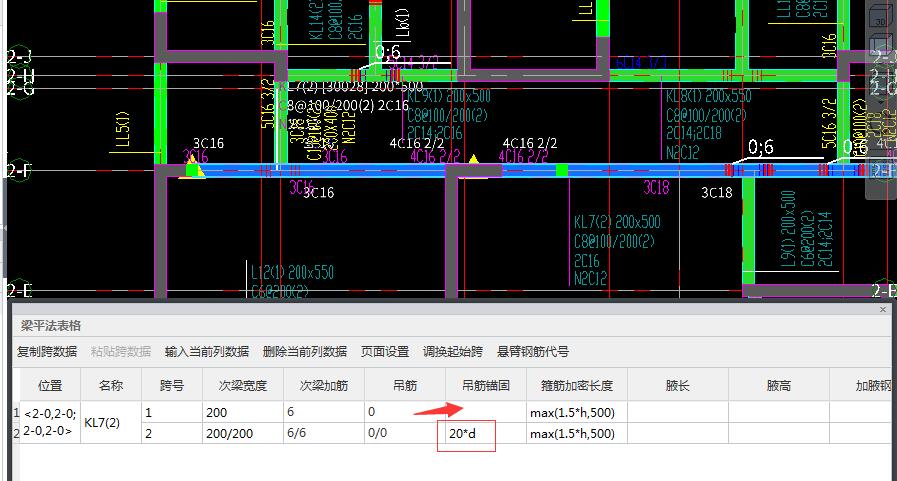Click span 1 箍筋加密长度 max(1.5*h,500) cell
The width and height of the screenshot is (897, 481).
click(577, 412)
